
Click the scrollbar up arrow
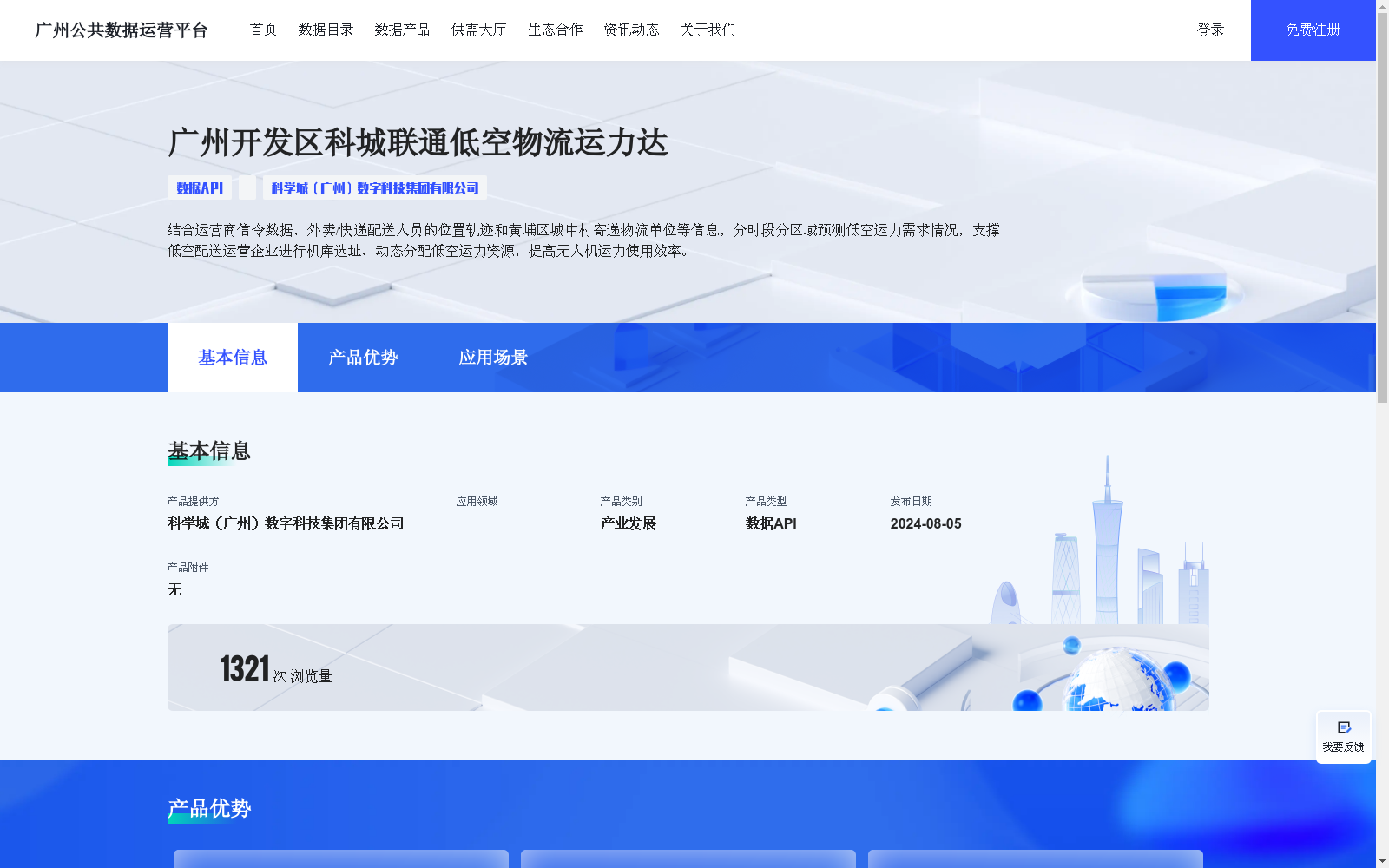click(1382, 7)
